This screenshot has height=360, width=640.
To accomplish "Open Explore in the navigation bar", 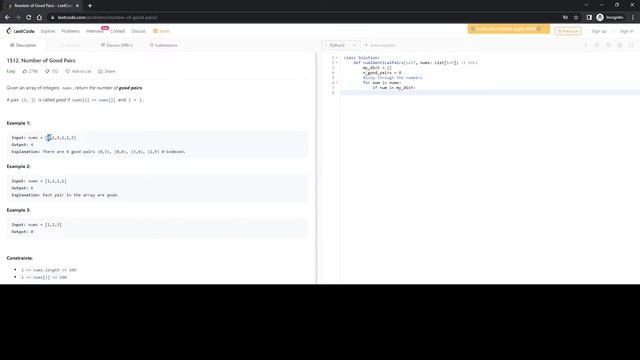I will coord(48,31).
